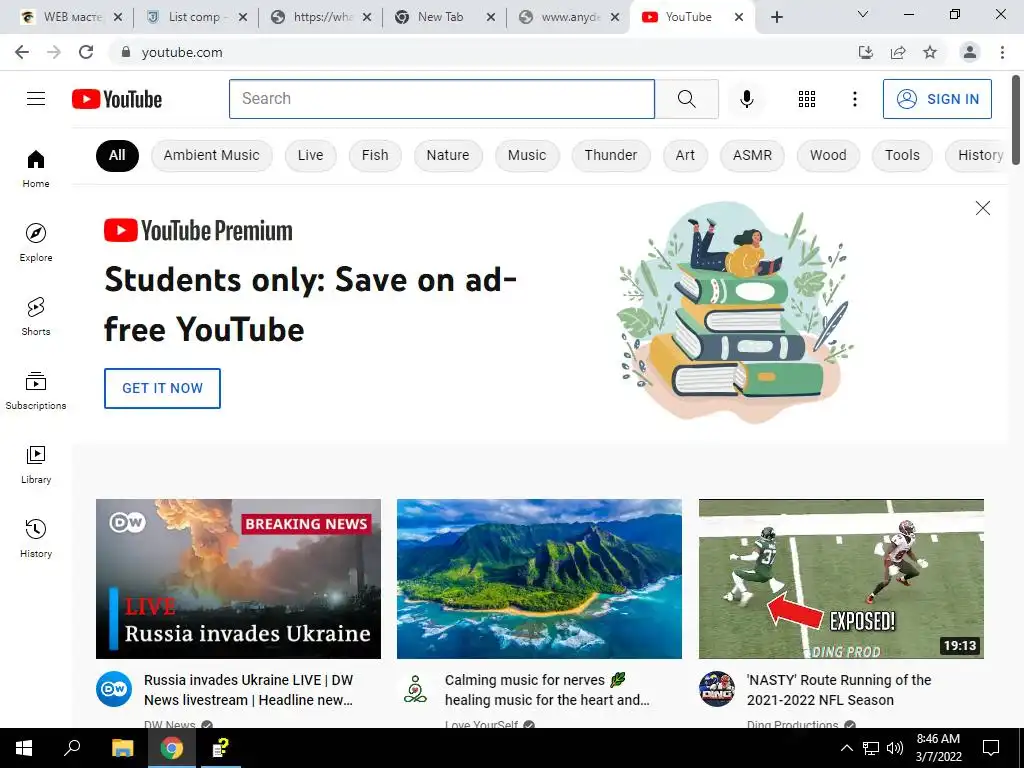
Task: Open volume control in tray
Action: (x=895, y=748)
